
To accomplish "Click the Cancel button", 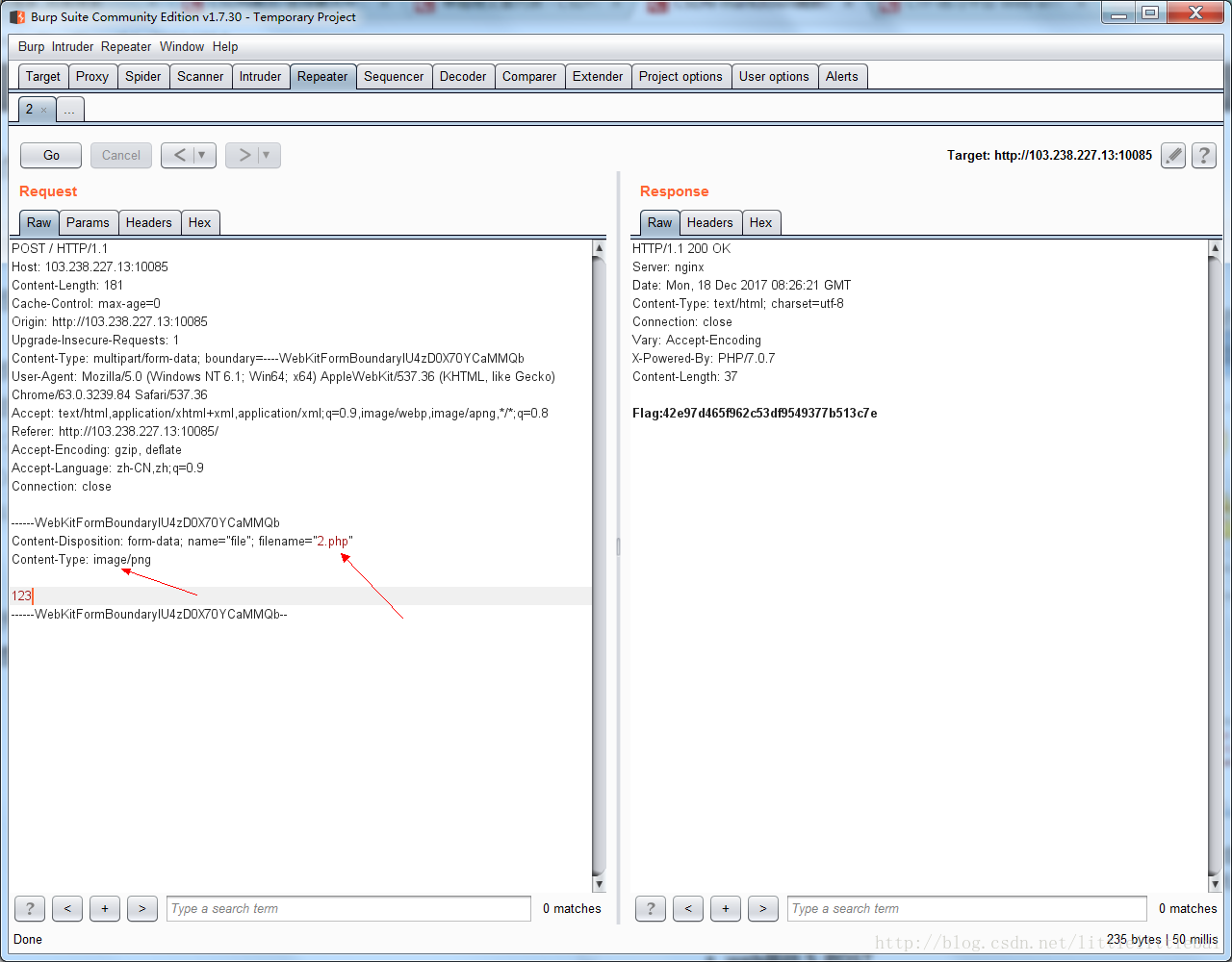I will (121, 155).
